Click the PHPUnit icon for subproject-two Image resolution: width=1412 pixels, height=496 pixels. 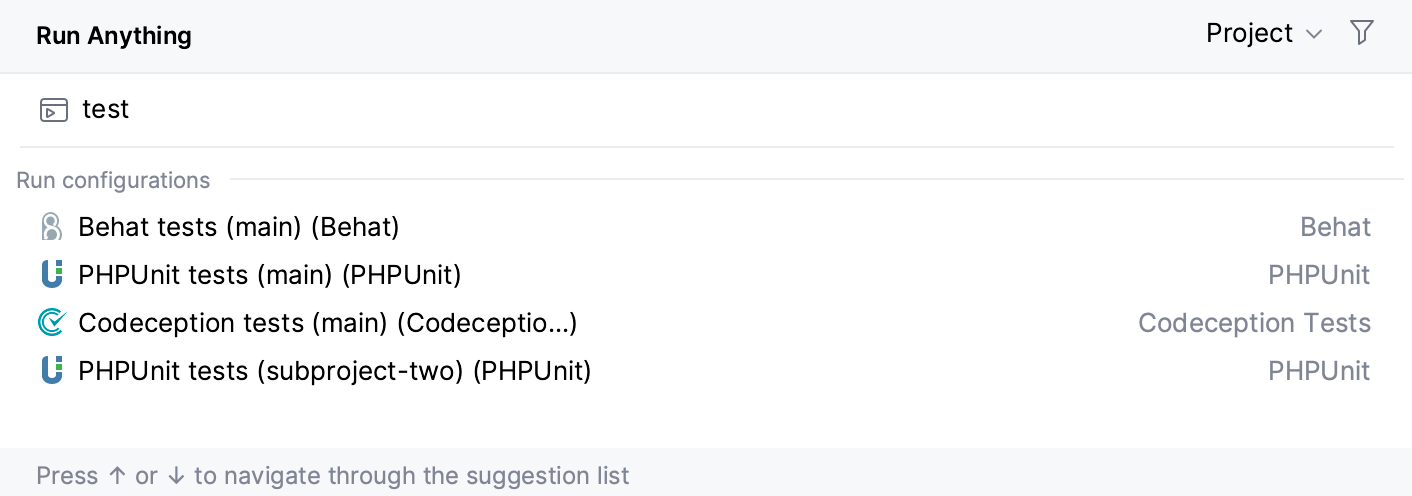tap(51, 371)
